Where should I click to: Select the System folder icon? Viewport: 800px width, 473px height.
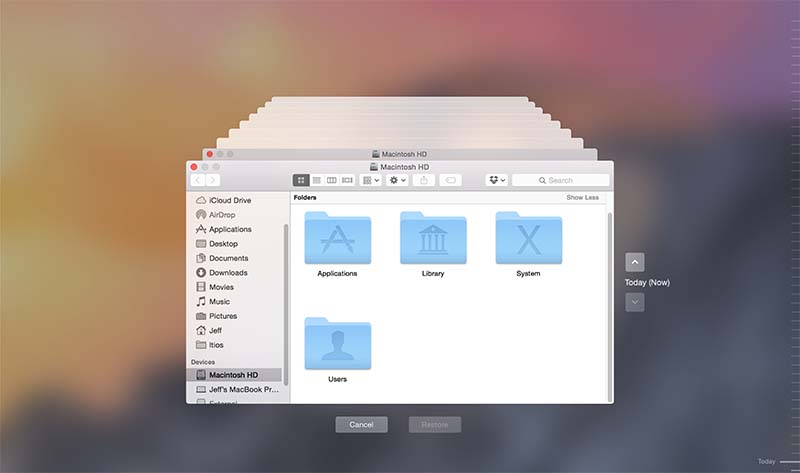point(529,238)
